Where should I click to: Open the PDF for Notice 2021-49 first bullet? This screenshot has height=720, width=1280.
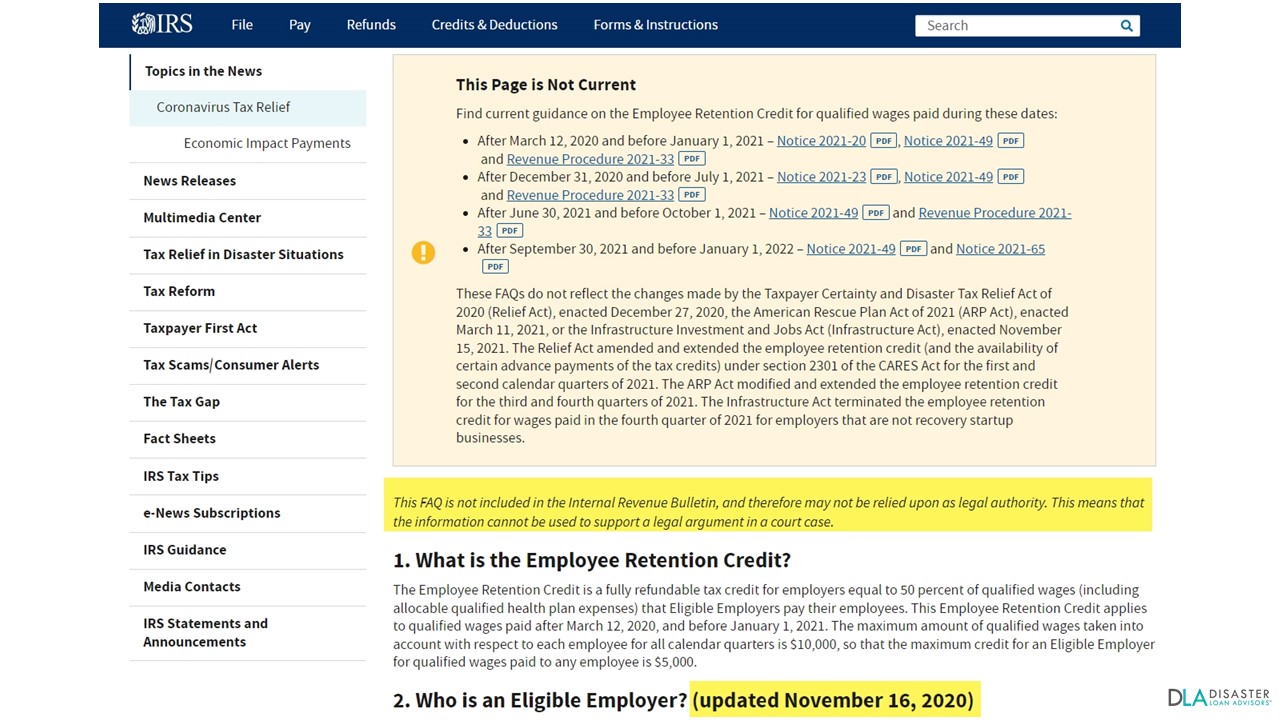click(1010, 141)
